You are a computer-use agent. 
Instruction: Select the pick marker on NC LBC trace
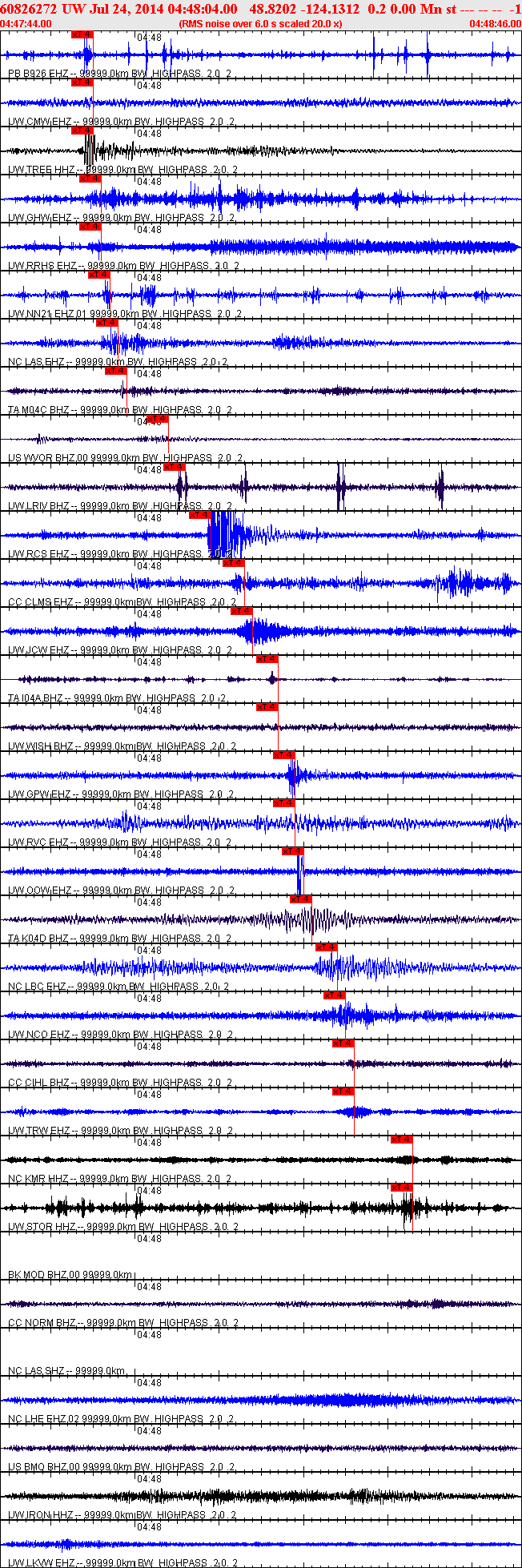327,947
